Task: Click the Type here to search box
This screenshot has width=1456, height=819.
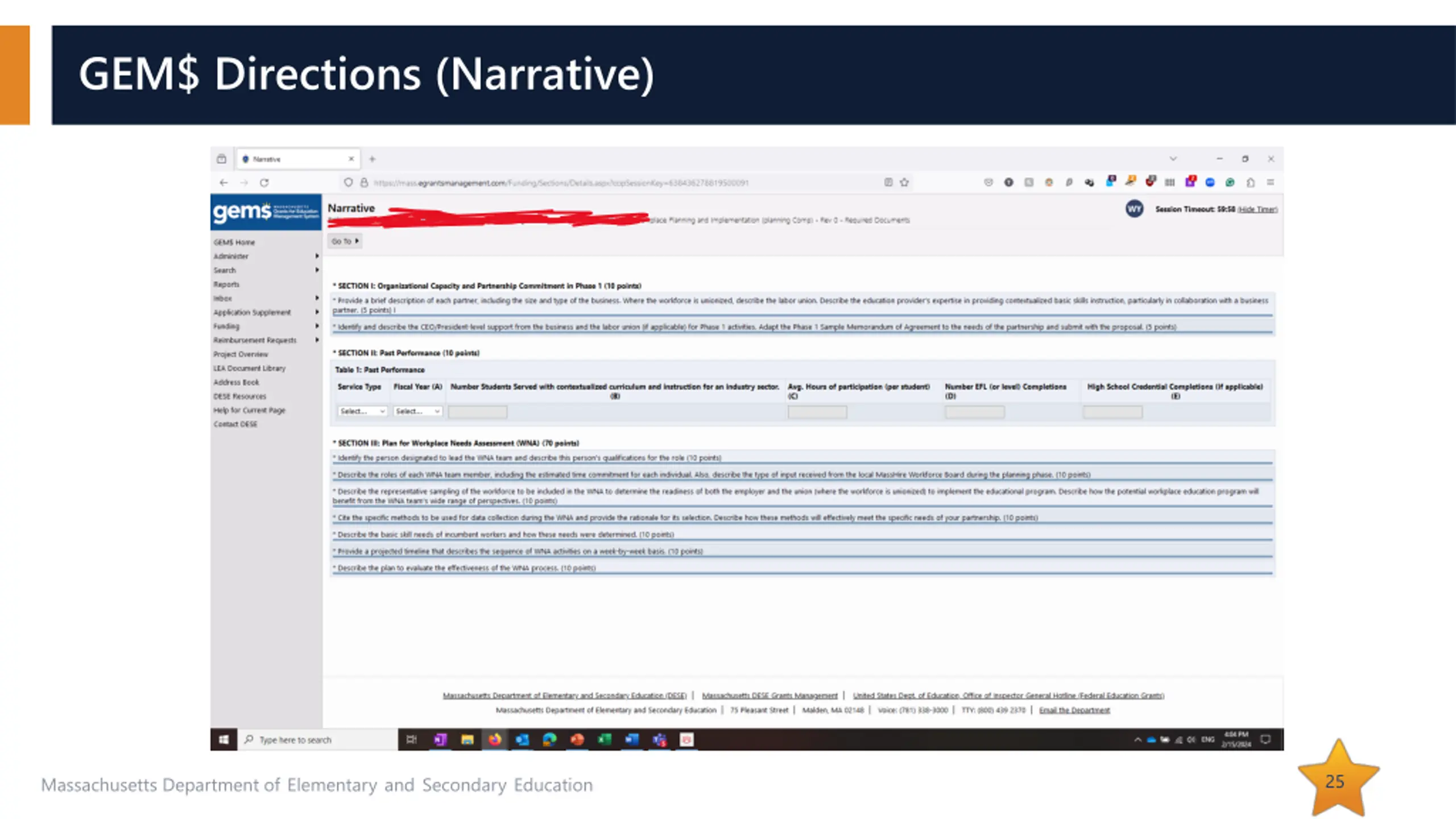Action: [317, 739]
